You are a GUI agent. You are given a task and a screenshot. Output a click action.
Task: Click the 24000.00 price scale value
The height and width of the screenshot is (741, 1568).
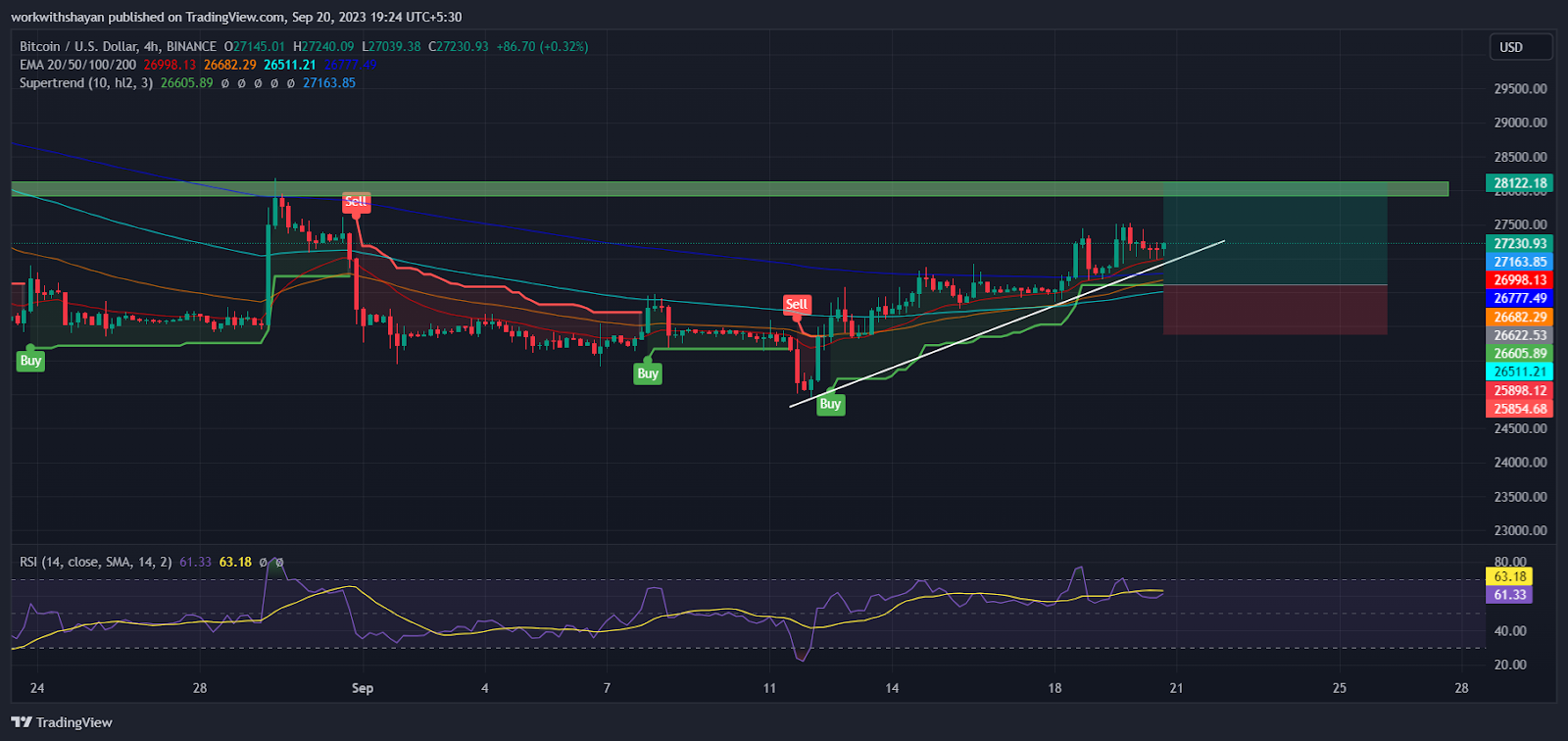pyautogui.click(x=1520, y=463)
